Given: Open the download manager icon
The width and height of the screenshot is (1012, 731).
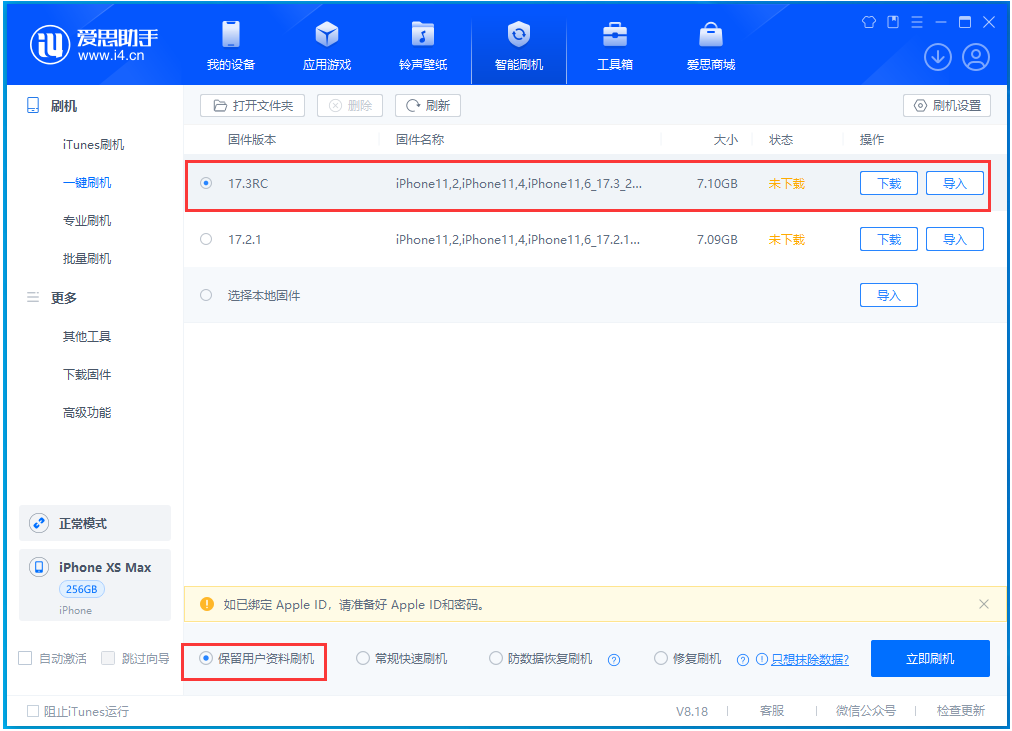Looking at the screenshot, I should [937, 57].
